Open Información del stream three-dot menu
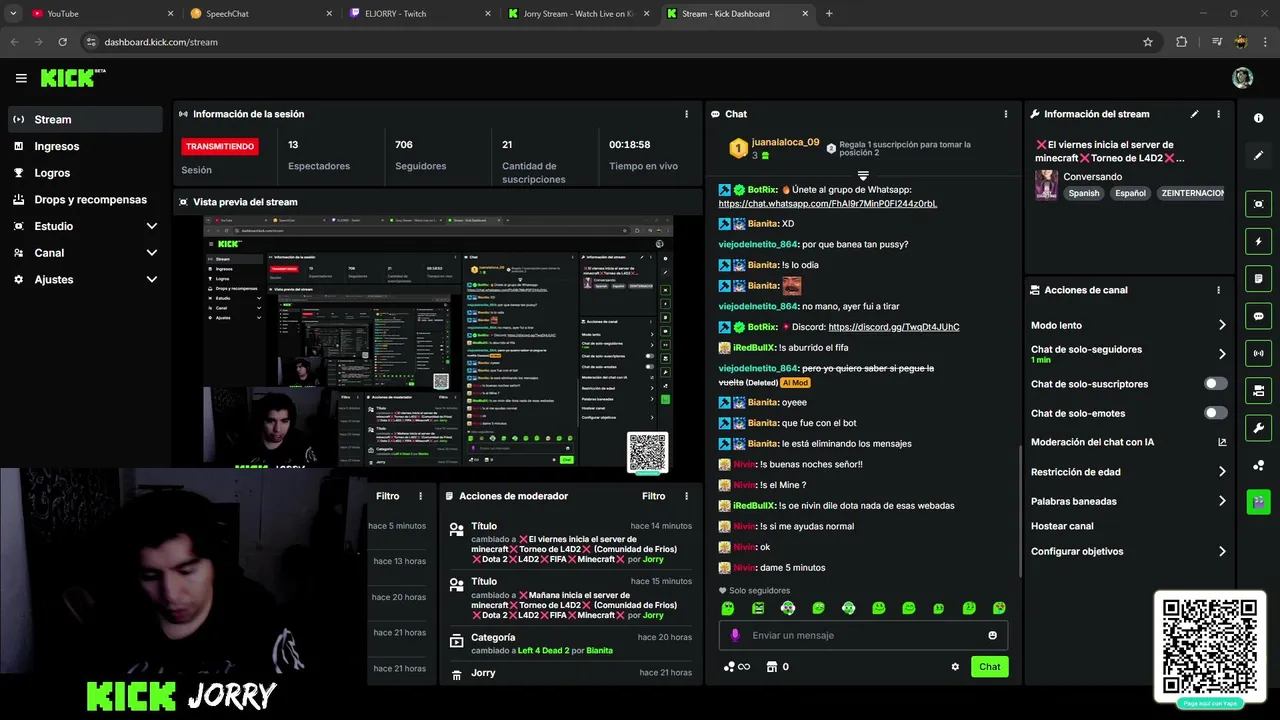 click(1218, 114)
